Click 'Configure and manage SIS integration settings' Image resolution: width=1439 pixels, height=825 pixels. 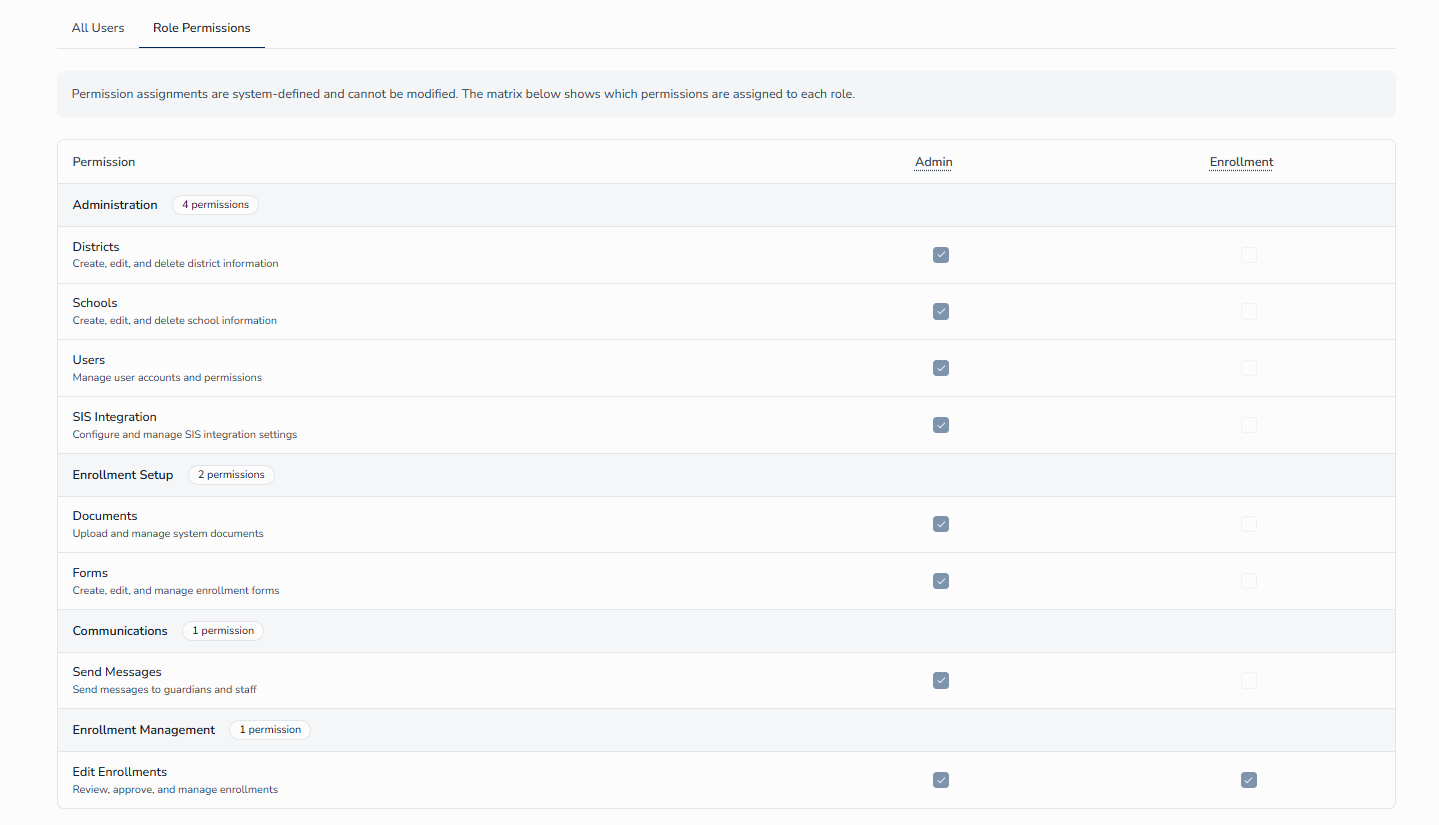tap(185, 435)
